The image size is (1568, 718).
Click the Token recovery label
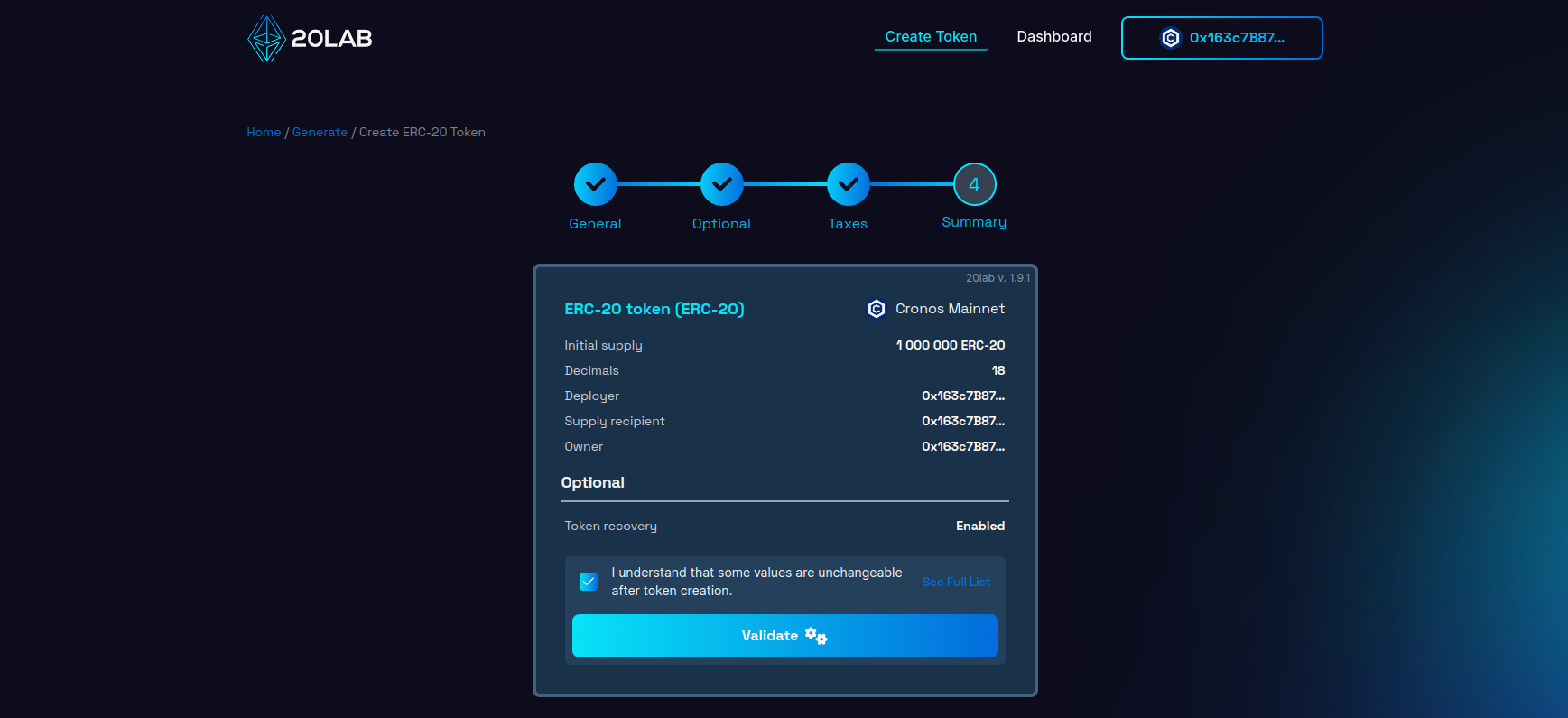[611, 526]
